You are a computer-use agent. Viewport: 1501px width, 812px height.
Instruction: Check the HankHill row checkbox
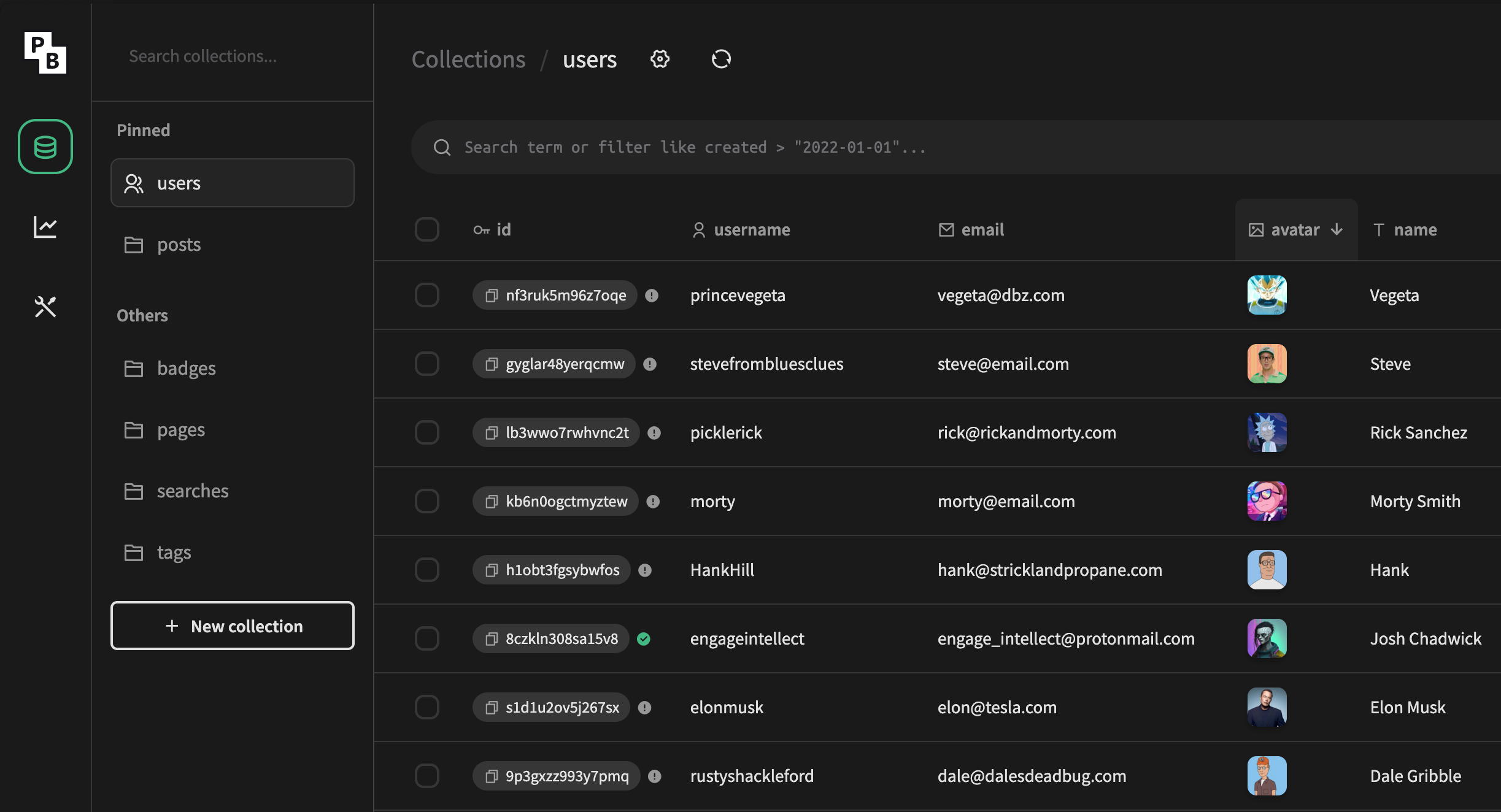427,570
